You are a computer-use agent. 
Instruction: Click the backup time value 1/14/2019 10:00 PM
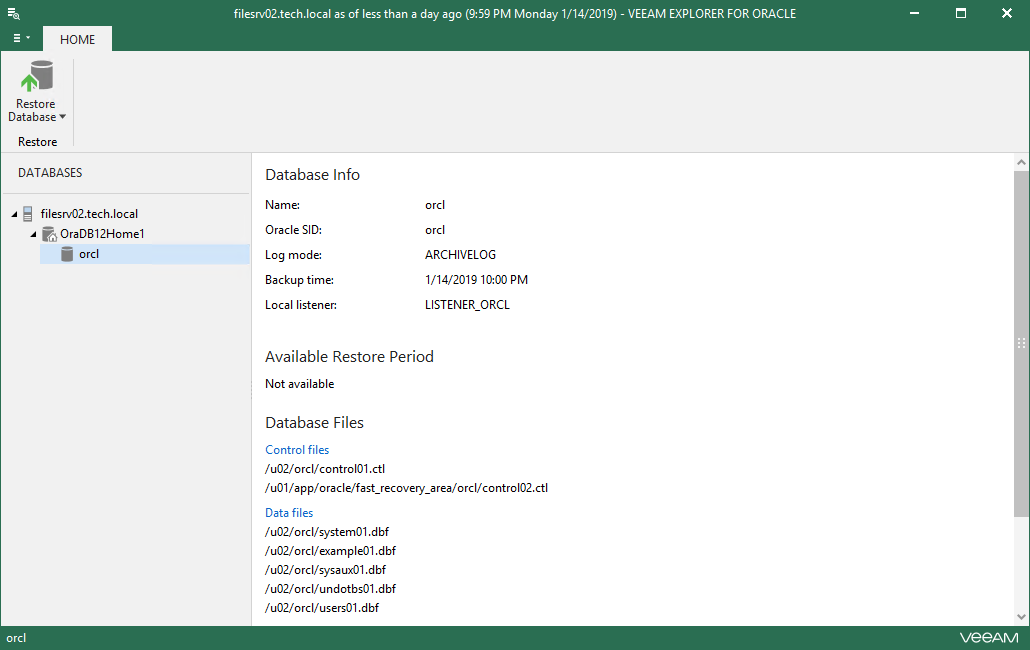click(476, 280)
